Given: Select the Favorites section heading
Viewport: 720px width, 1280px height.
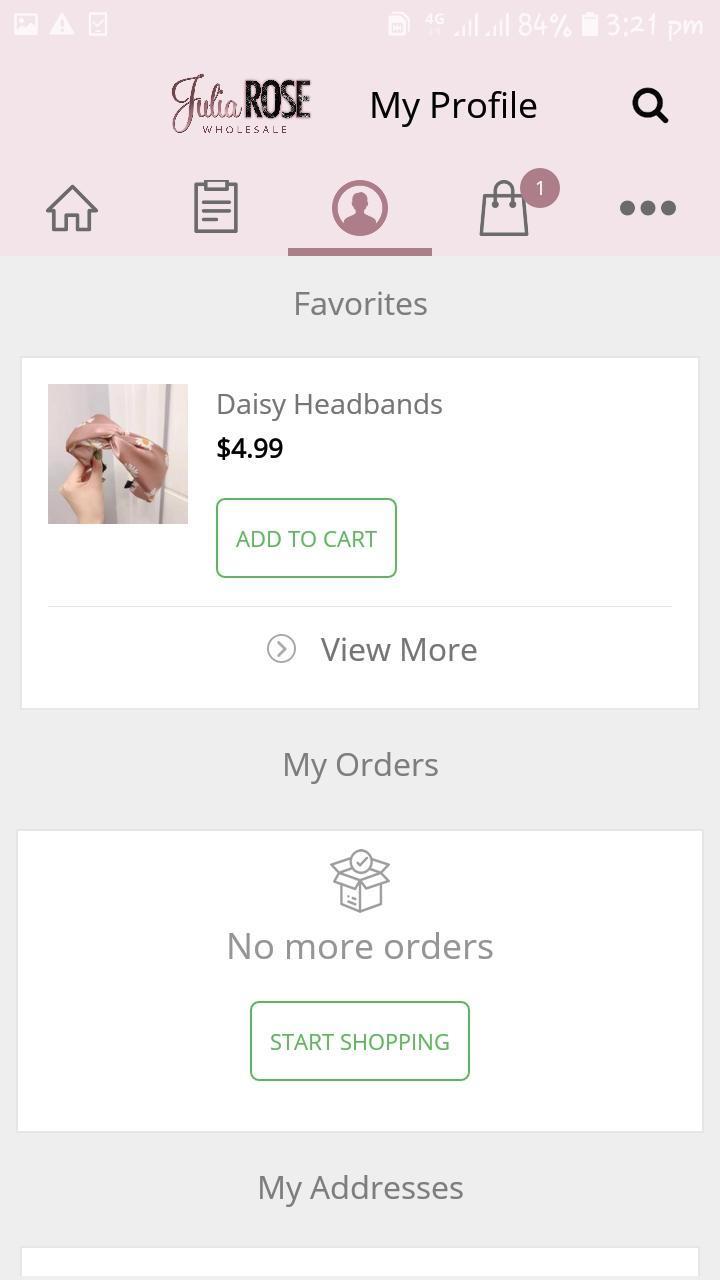Looking at the screenshot, I should coord(360,303).
